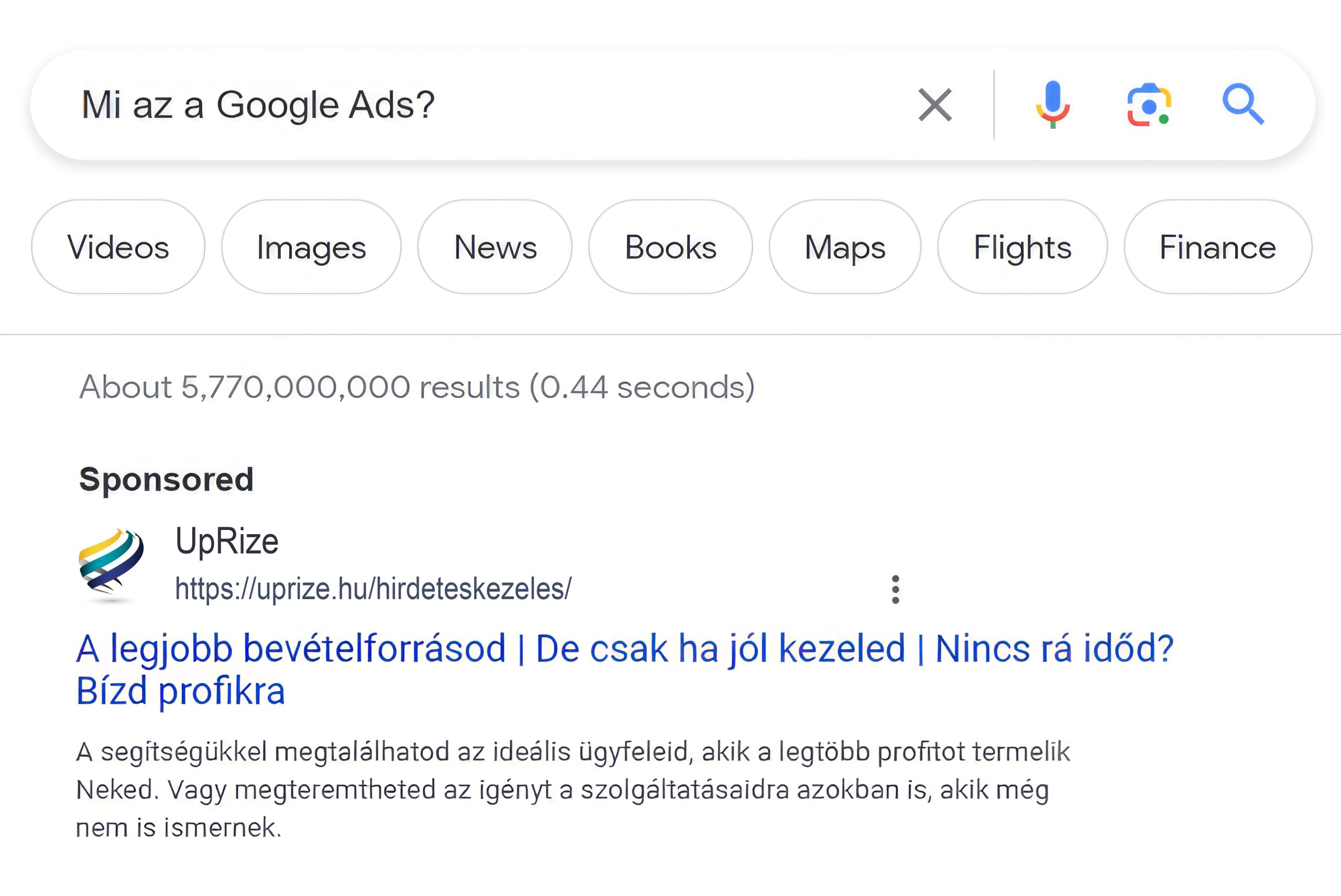
Task: Open Google Lens image search
Action: coord(1149,105)
